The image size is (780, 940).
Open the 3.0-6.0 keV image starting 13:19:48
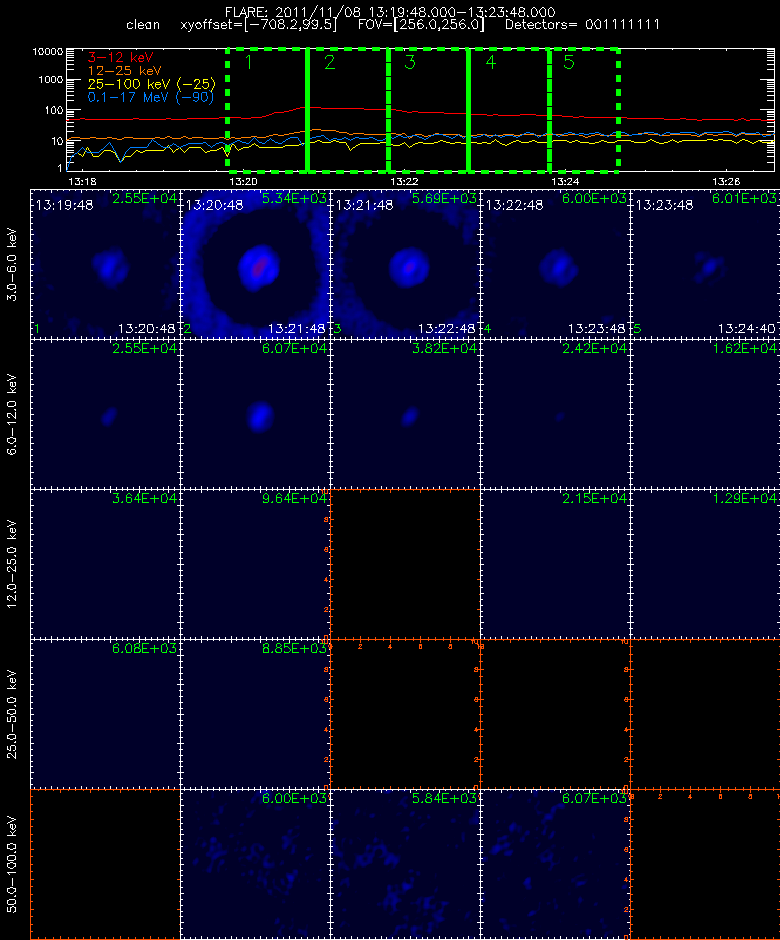pos(105,264)
